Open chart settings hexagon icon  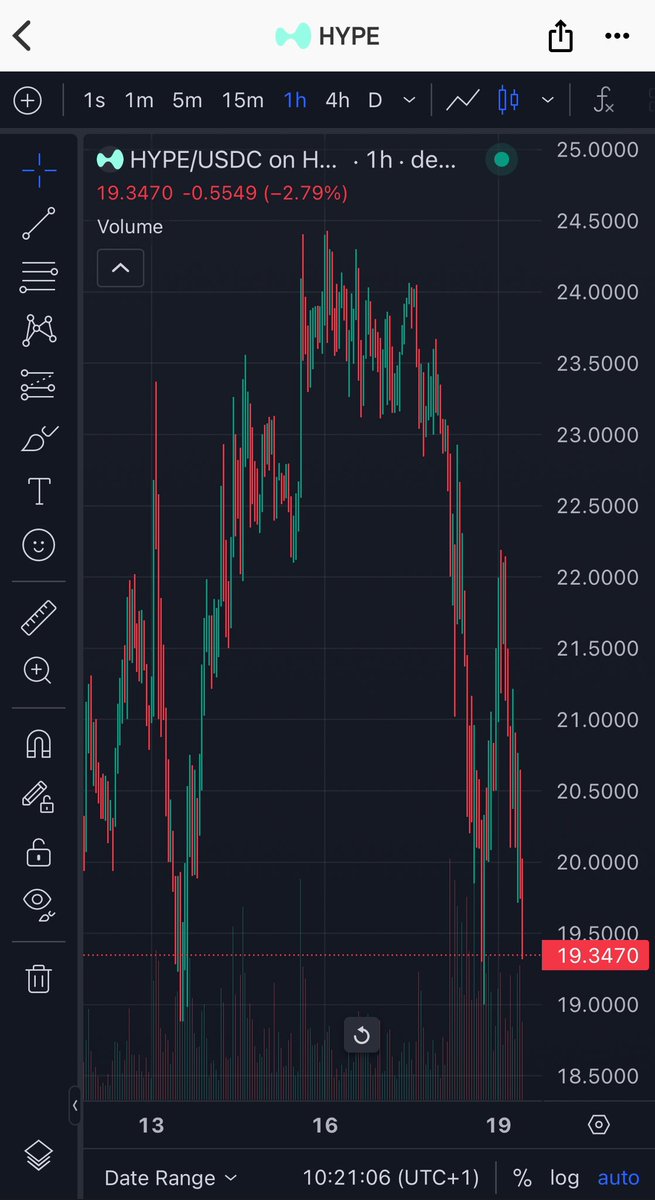tap(598, 1125)
